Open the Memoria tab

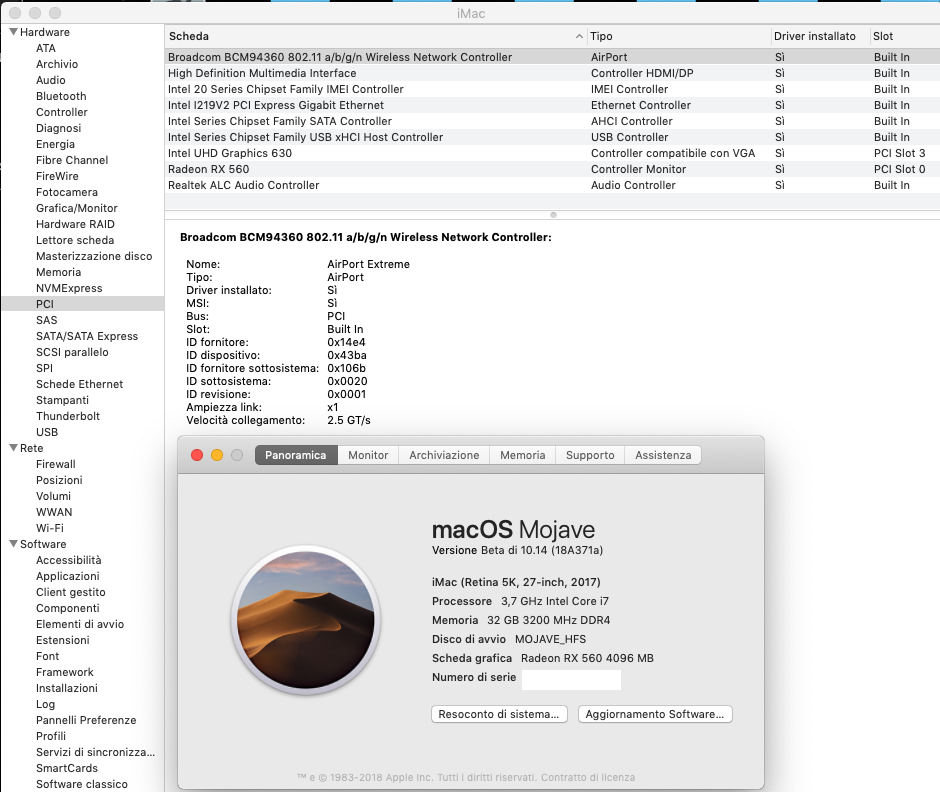(x=523, y=455)
